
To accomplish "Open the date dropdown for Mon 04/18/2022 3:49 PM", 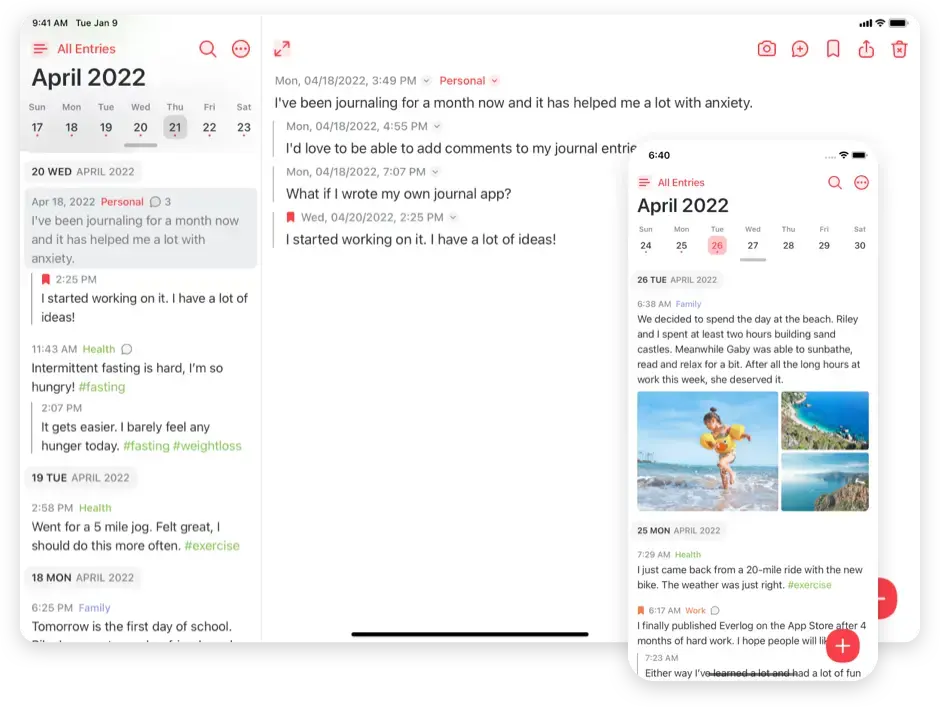I will pos(426,80).
